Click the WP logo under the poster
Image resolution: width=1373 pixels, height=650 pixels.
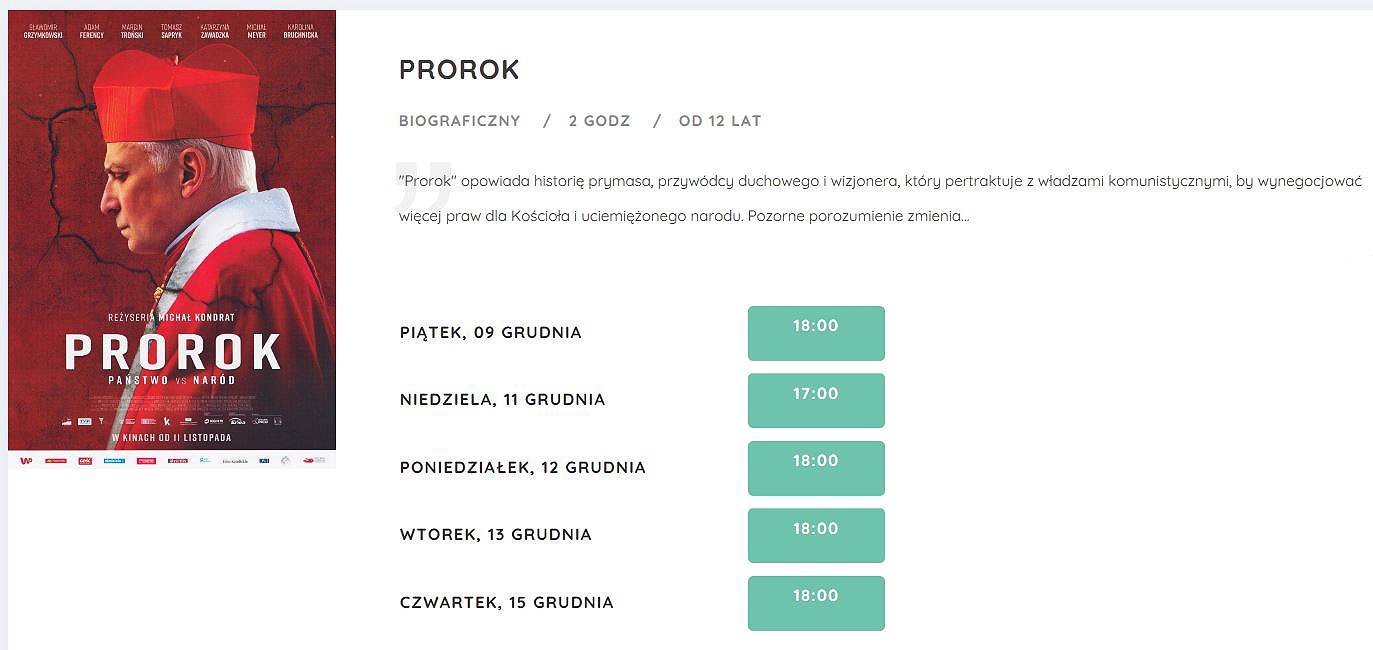[26, 460]
